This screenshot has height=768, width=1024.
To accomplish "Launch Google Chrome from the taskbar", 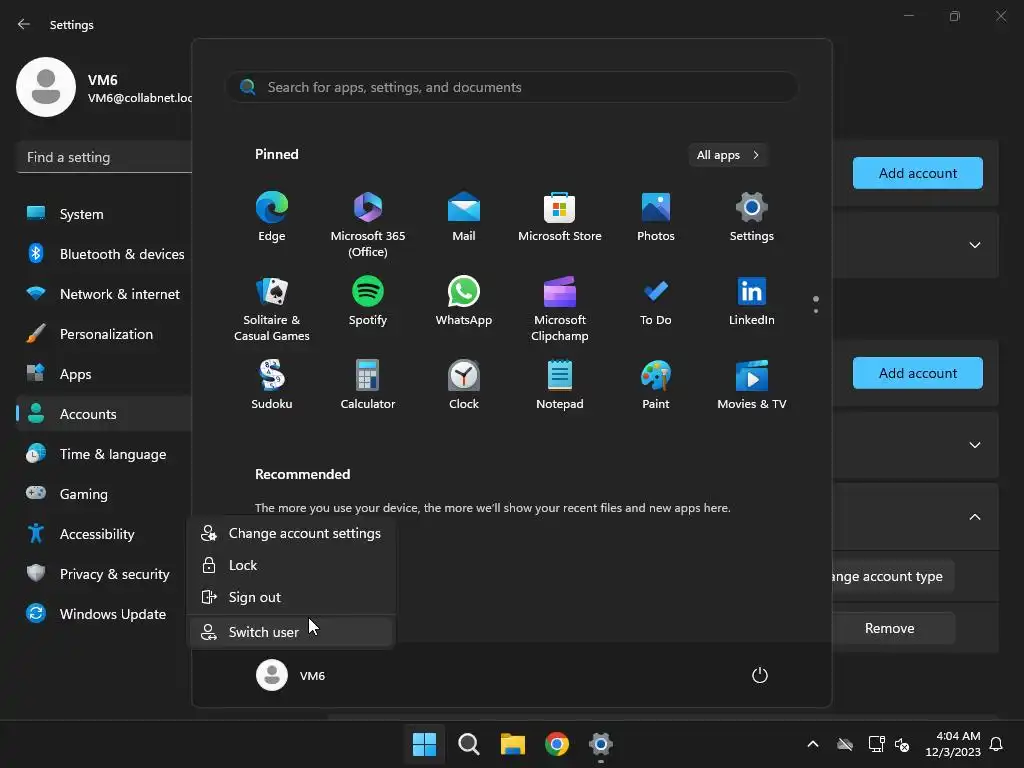I will pos(556,744).
